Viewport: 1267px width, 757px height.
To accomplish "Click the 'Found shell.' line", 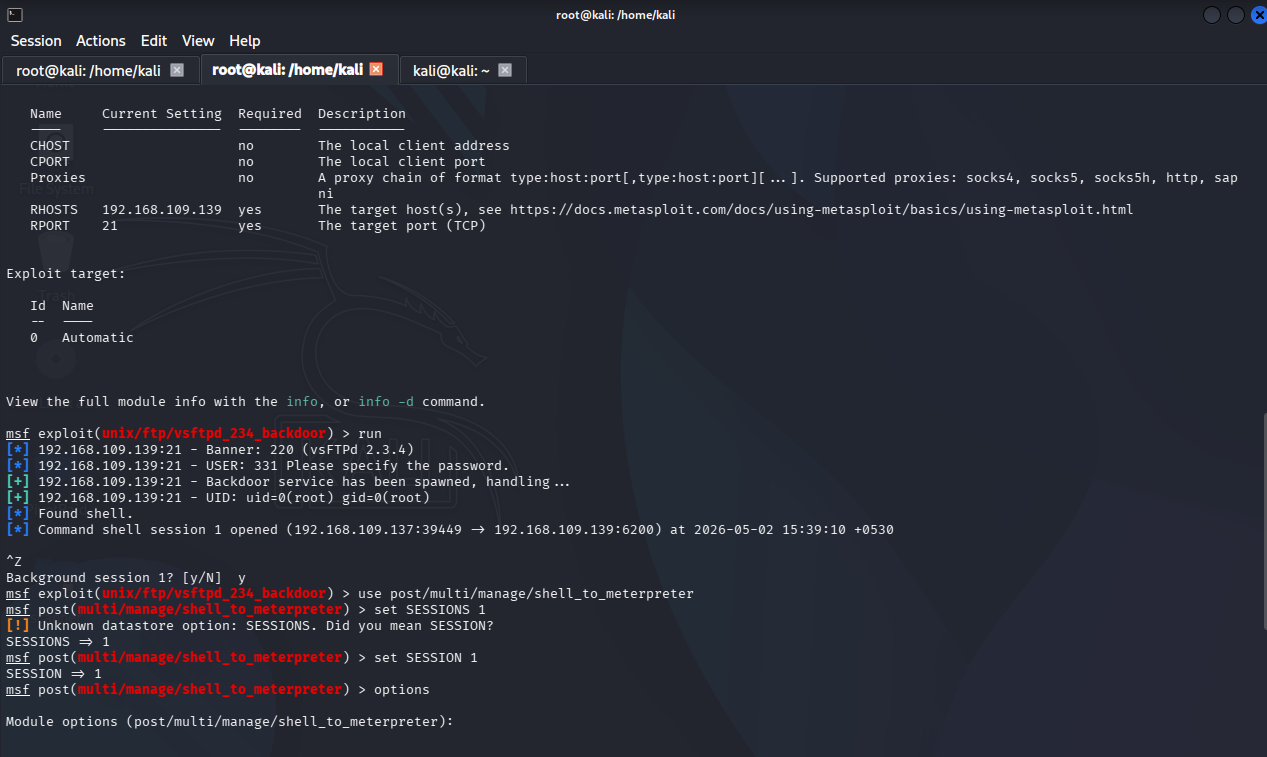I will click(x=70, y=514).
